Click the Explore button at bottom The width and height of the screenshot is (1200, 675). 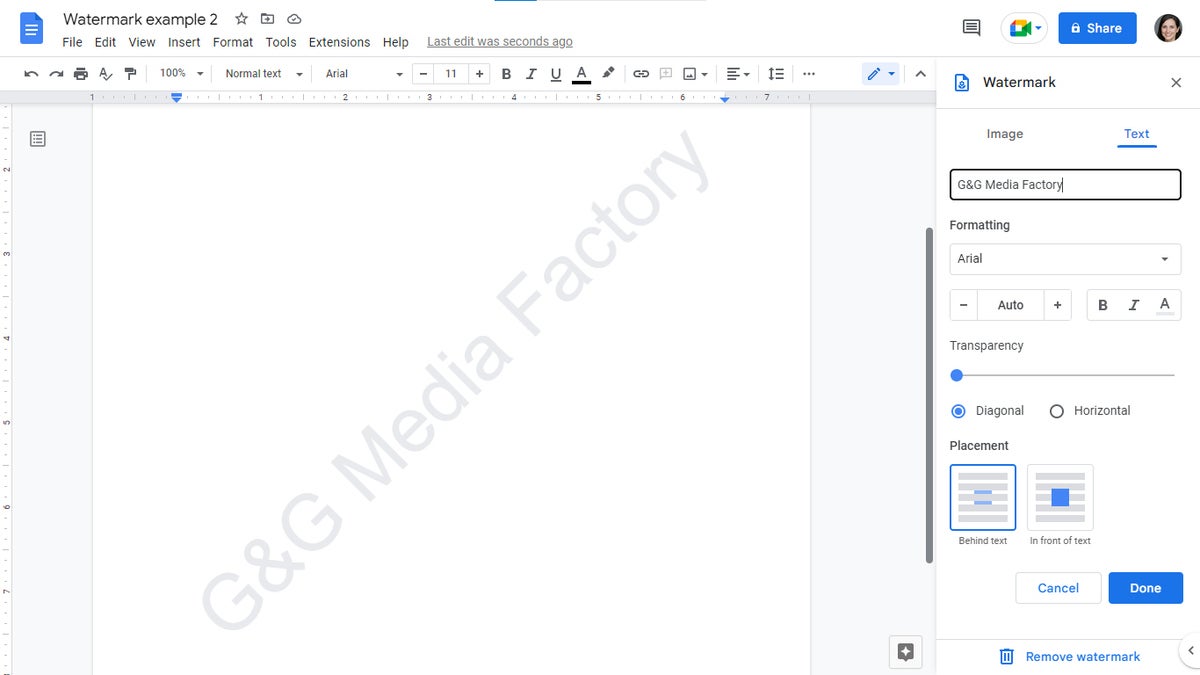point(905,652)
